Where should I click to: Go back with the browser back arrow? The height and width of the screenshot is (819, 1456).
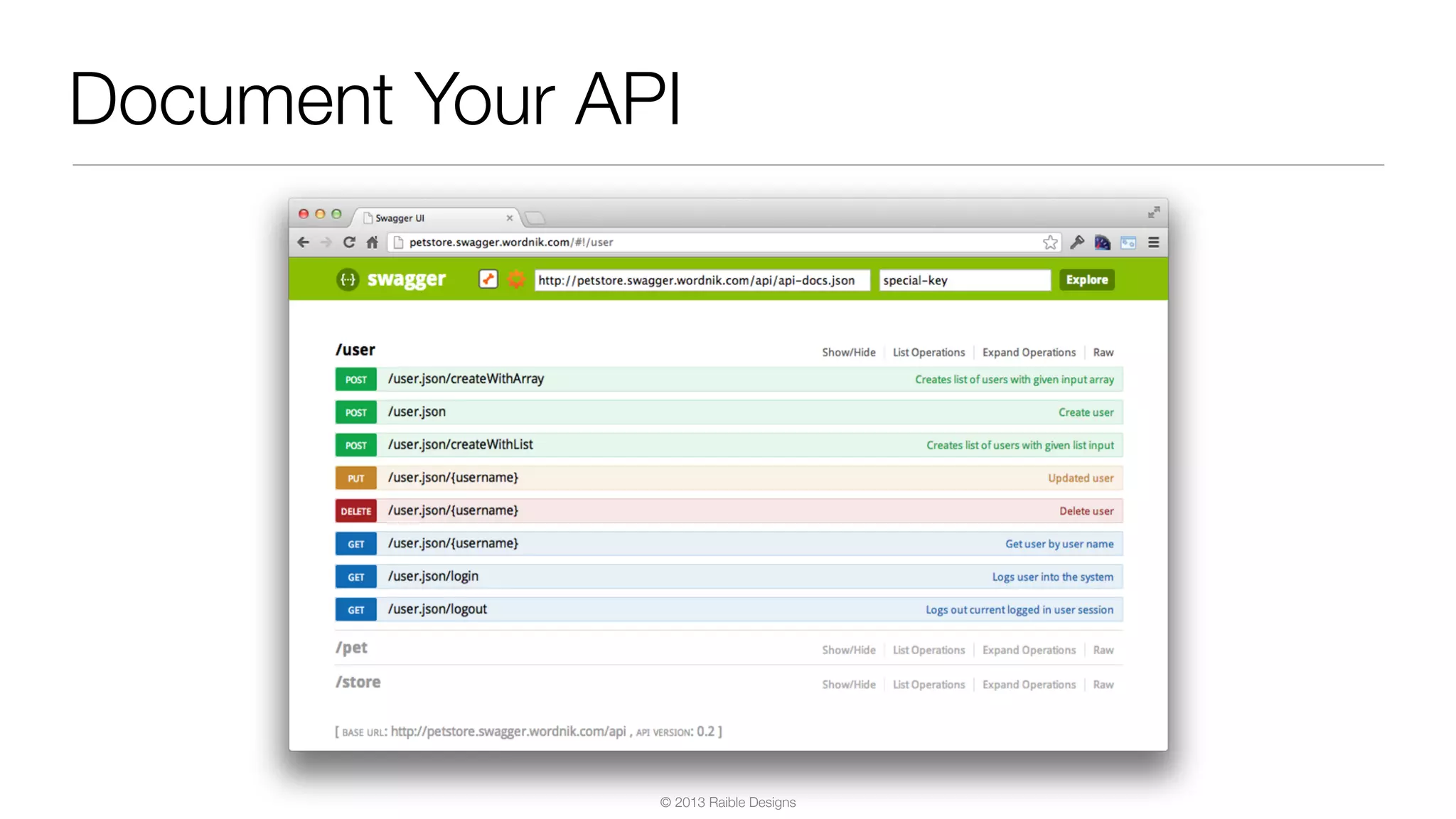pos(304,242)
